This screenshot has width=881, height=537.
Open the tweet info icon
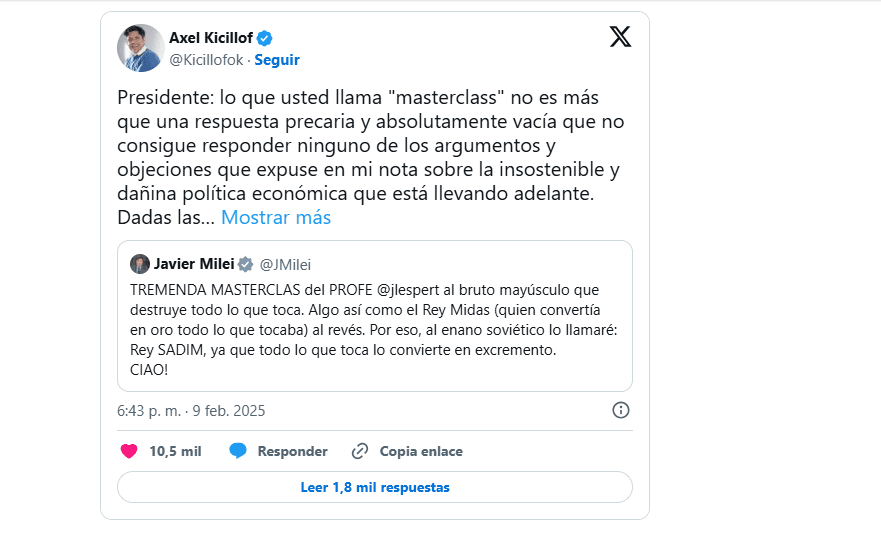[620, 410]
